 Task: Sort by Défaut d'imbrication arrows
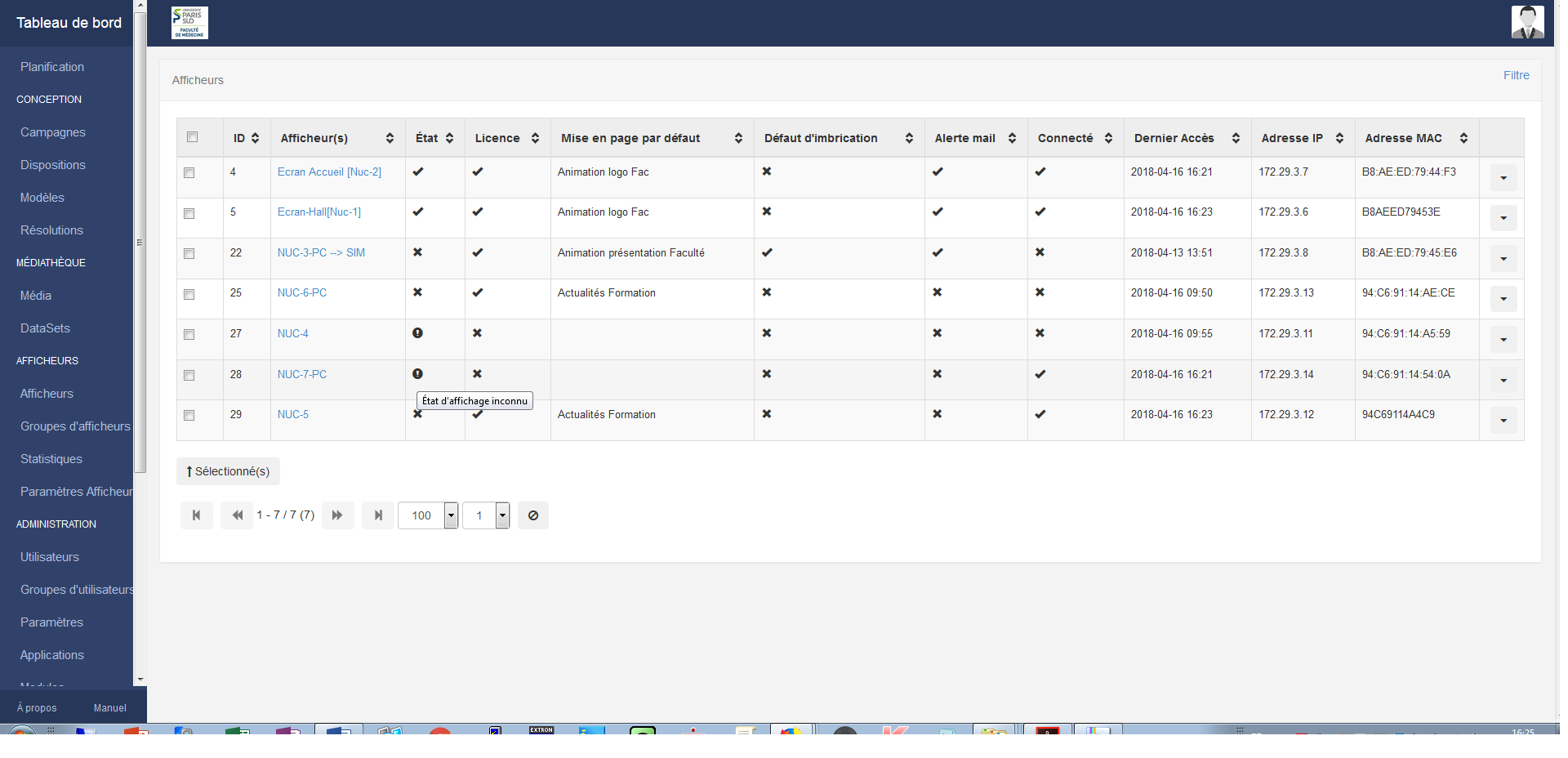point(909,138)
